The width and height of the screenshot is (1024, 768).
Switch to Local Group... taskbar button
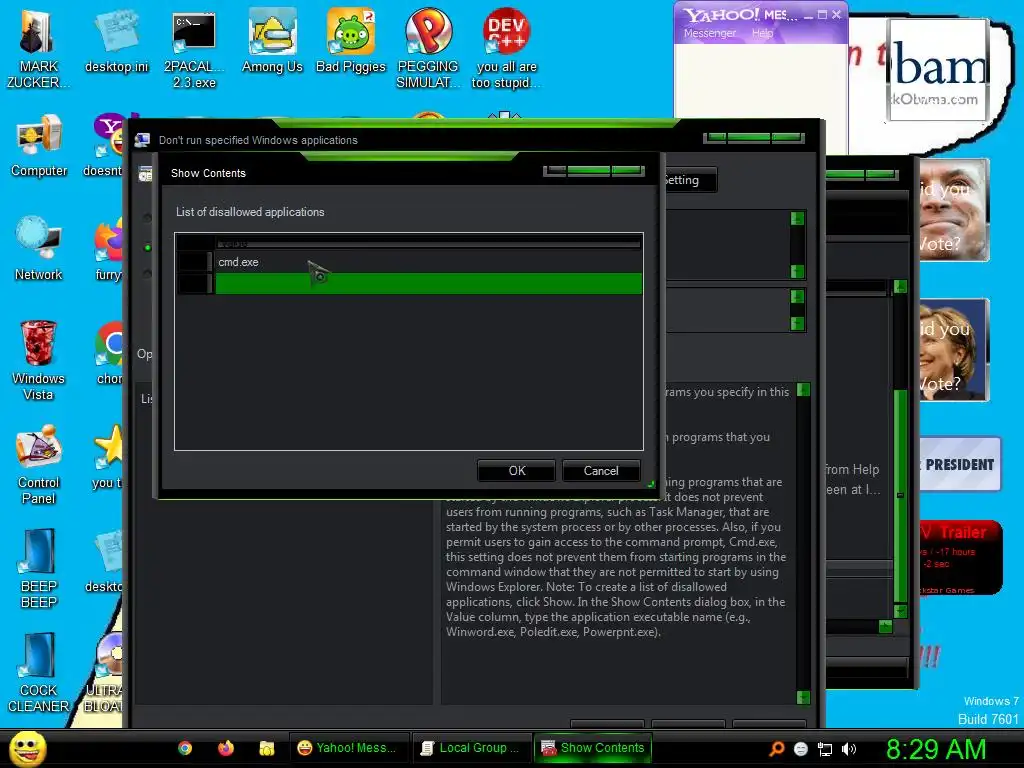[x=470, y=748]
